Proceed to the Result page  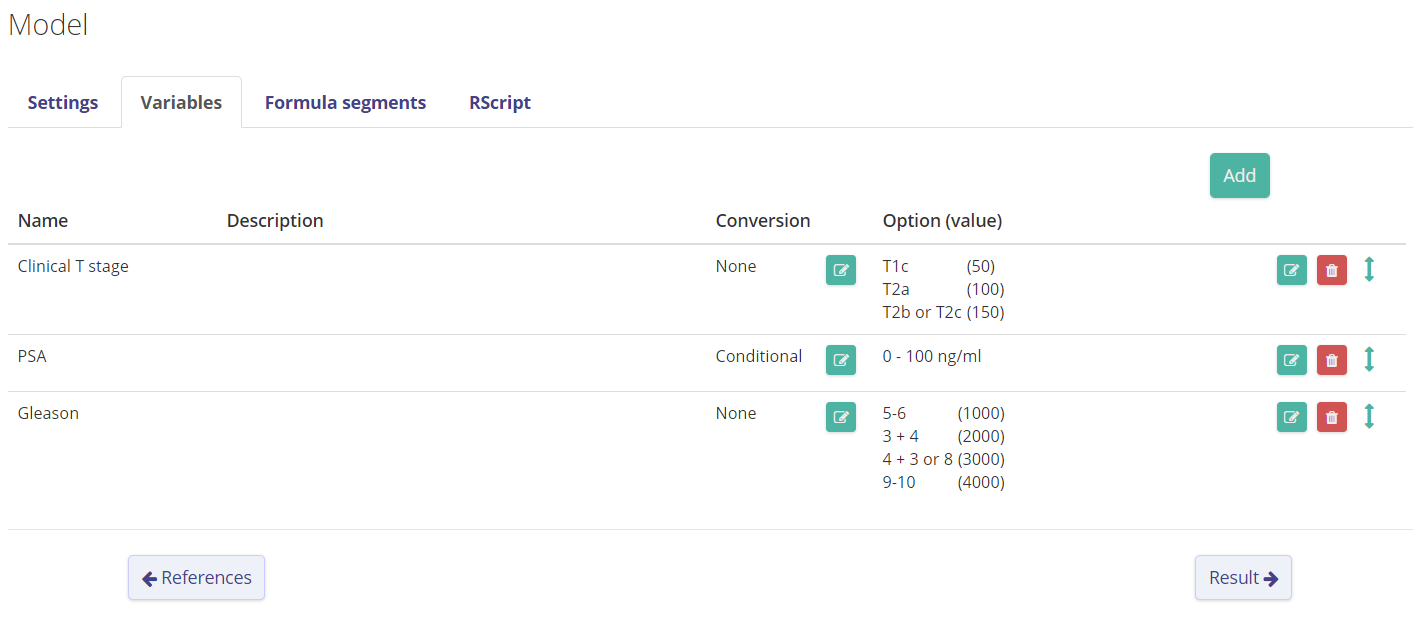coord(1242,577)
